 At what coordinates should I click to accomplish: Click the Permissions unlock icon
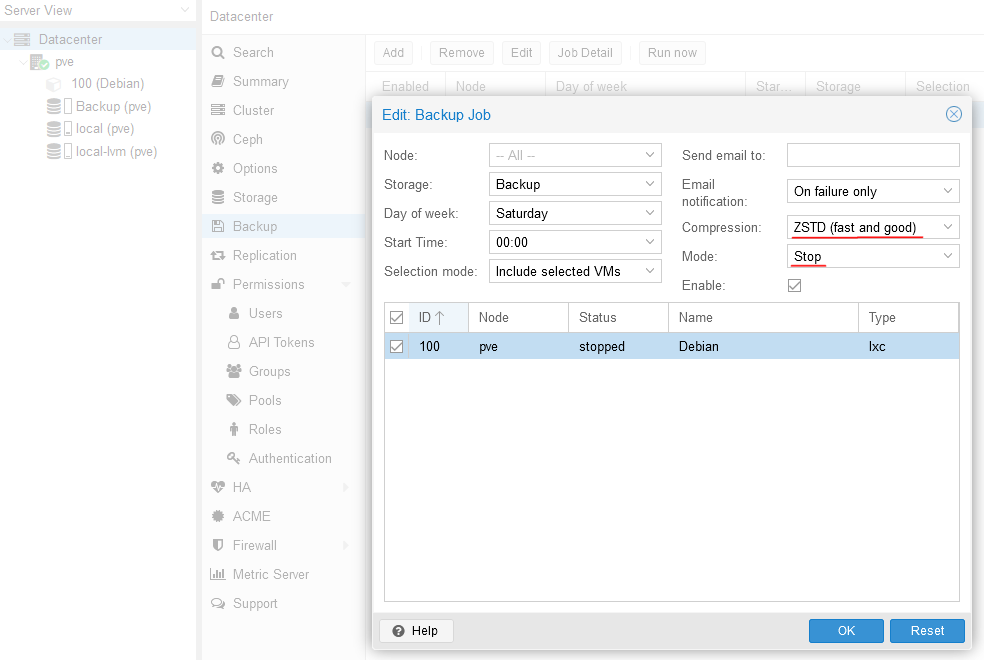(x=218, y=284)
